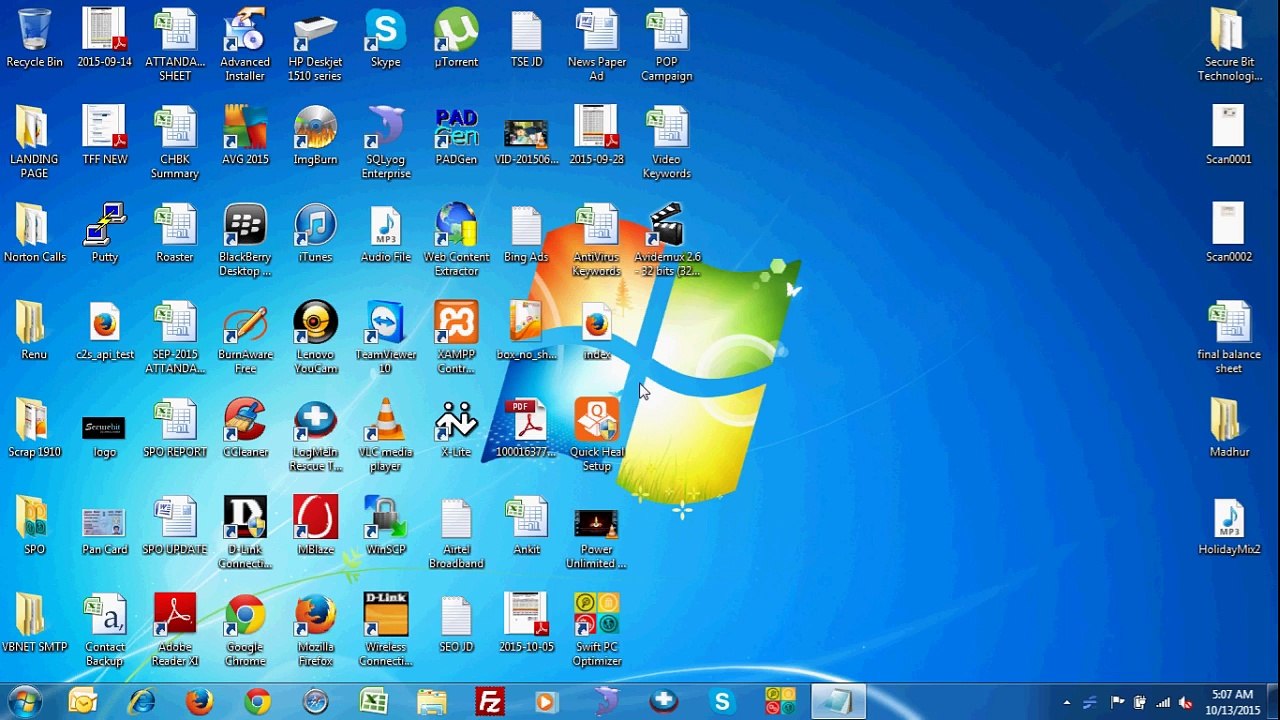Screen dimensions: 1280x720
Task: Open Excel from the taskbar
Action: [x=373, y=702]
